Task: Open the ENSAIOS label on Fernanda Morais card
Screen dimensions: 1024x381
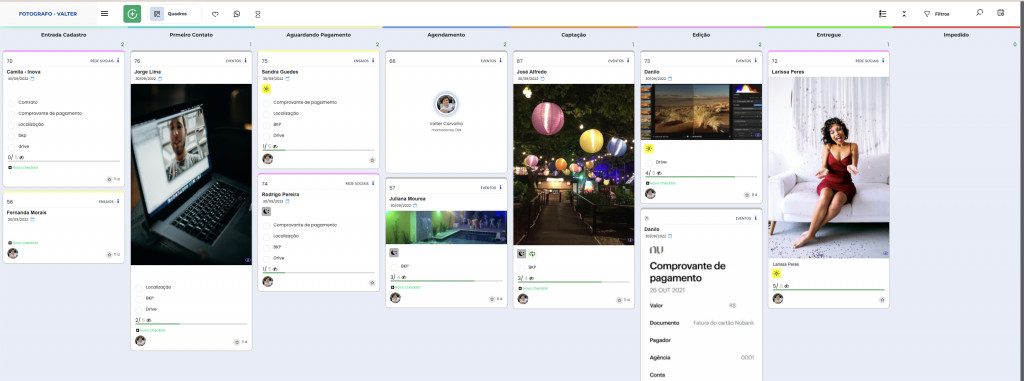Action: point(106,202)
